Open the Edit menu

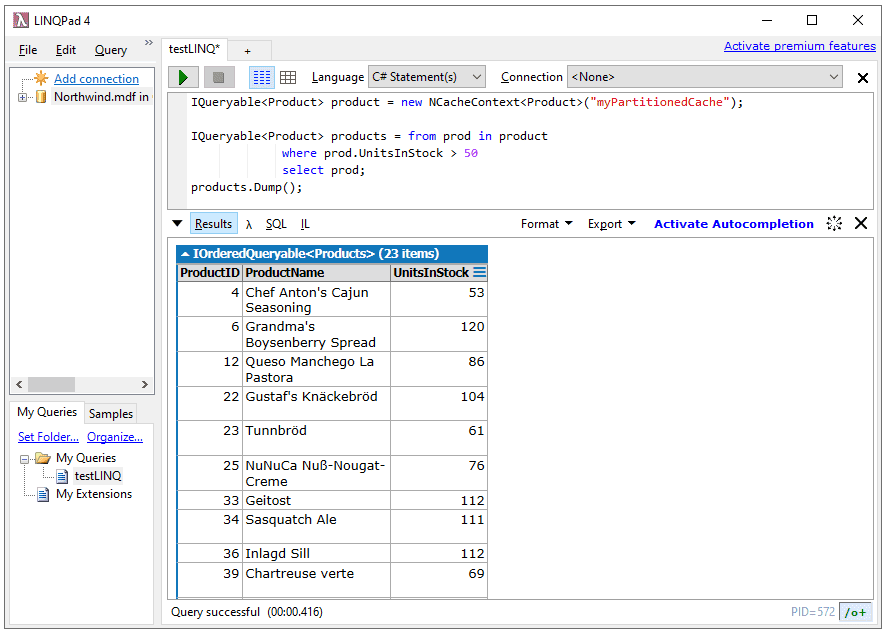(66, 50)
